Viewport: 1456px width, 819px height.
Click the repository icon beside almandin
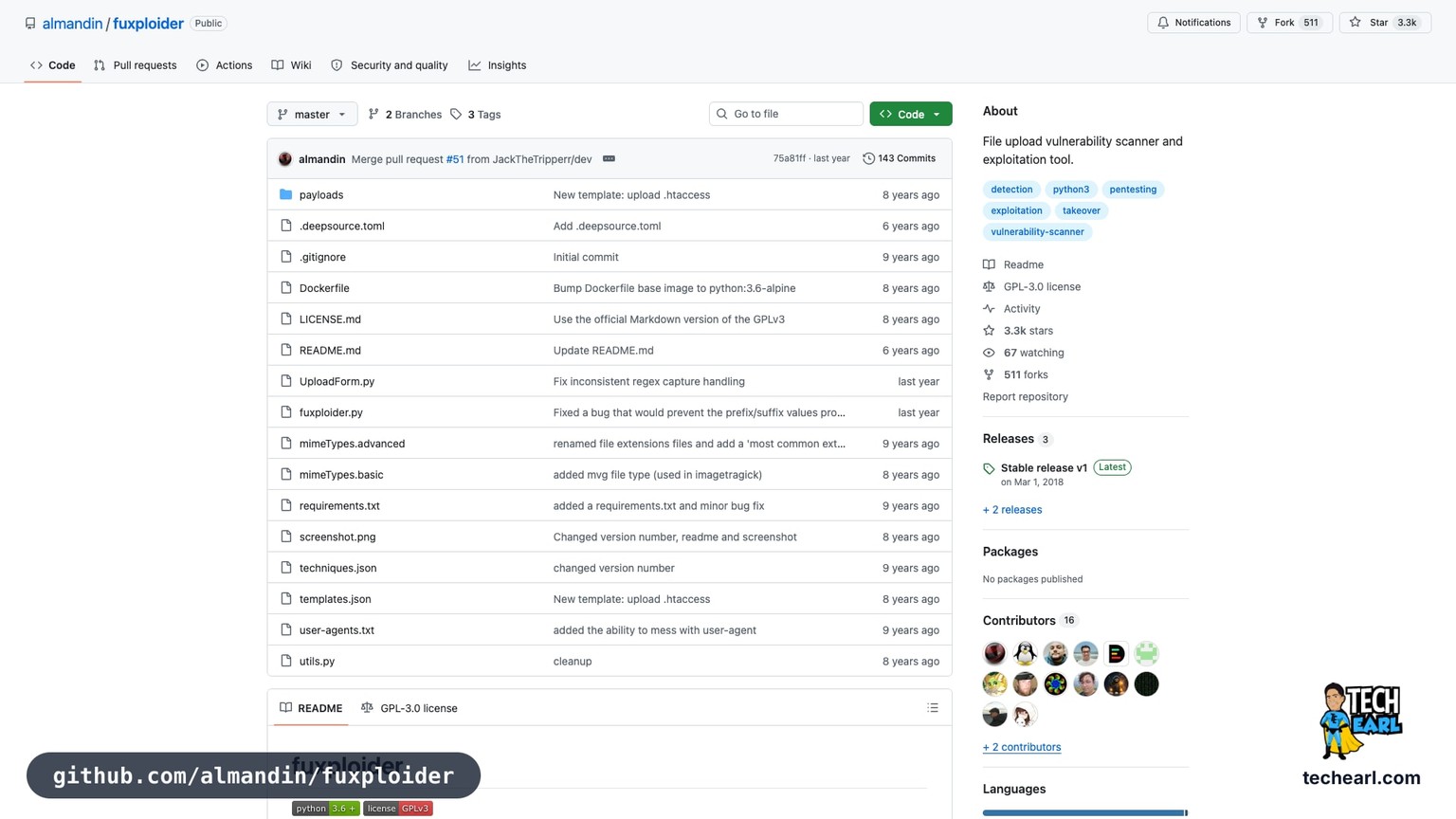tap(30, 23)
